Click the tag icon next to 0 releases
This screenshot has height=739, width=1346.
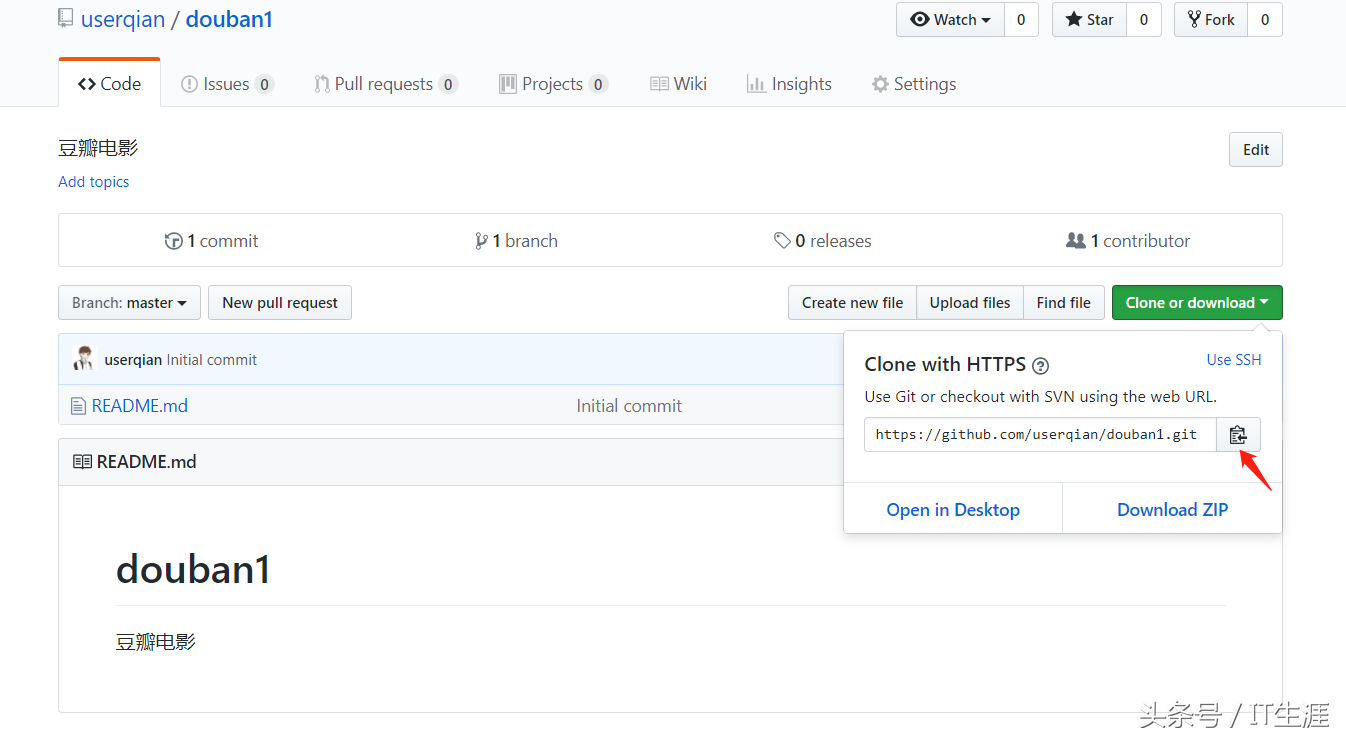click(782, 241)
